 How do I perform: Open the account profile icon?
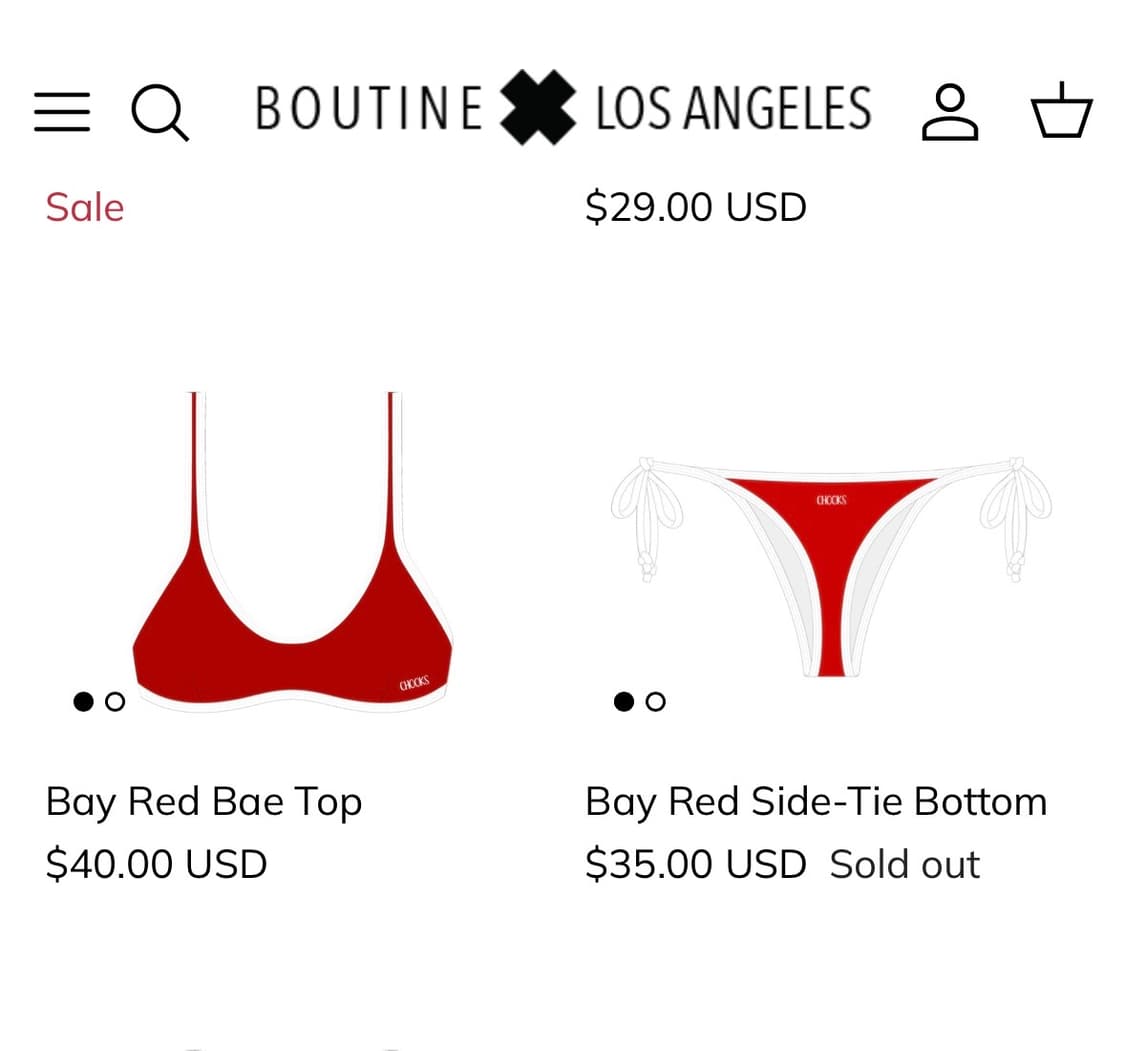click(x=949, y=111)
